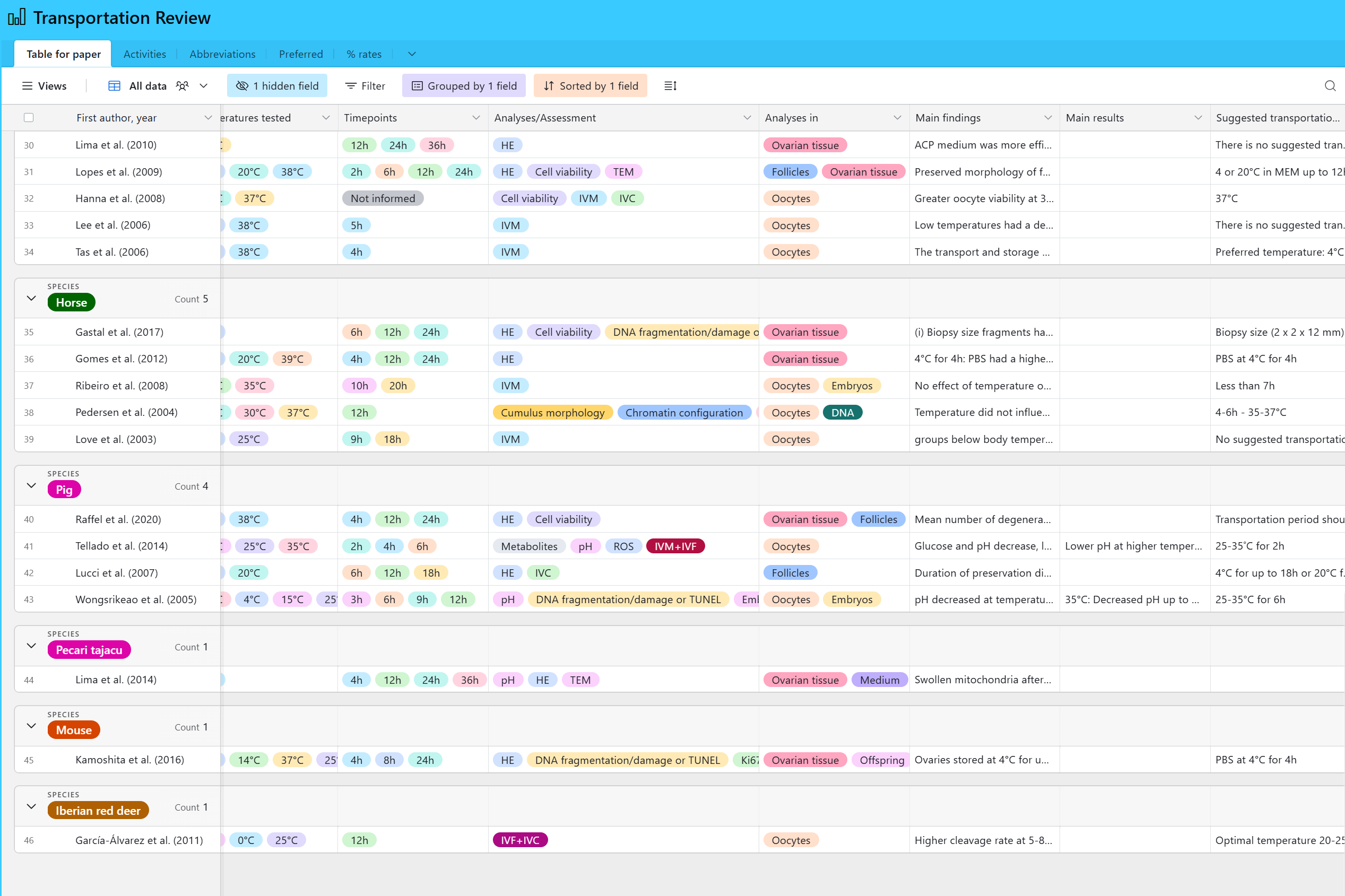
Task: Switch to the Preferred tab
Action: click(300, 54)
